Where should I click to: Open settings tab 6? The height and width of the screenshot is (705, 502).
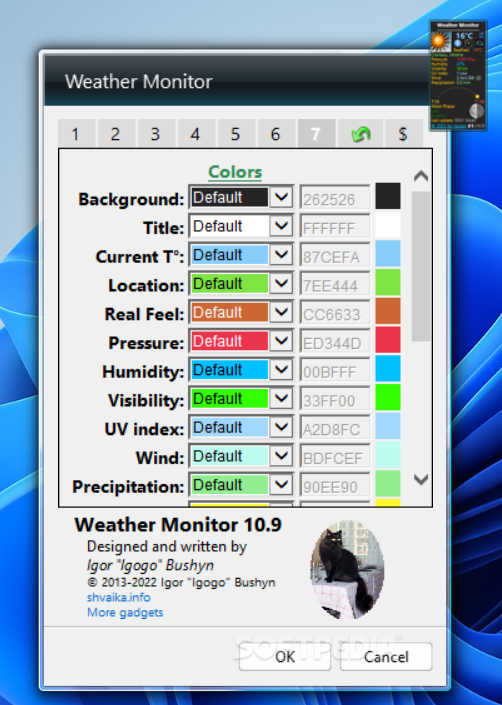[x=276, y=134]
